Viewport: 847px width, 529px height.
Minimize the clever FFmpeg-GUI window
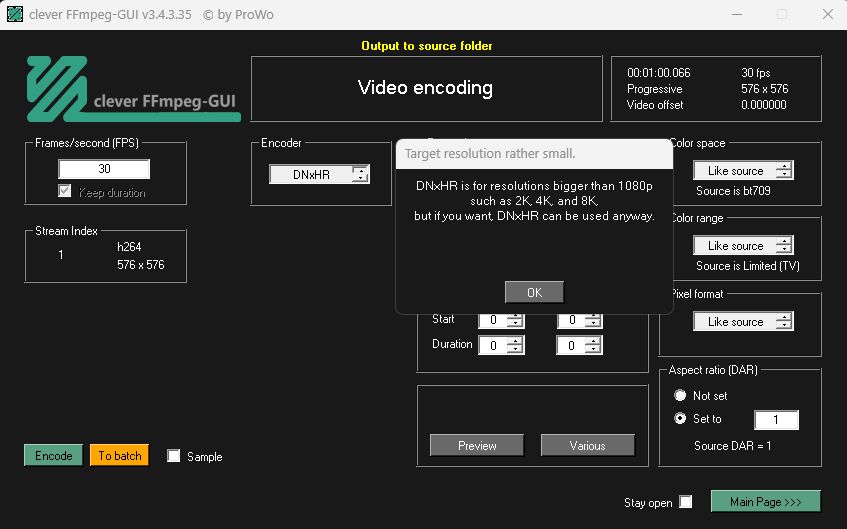point(736,15)
